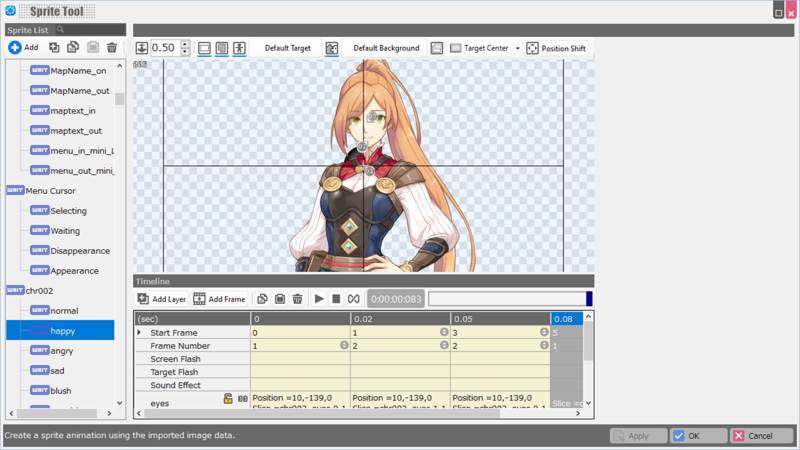Screen dimensions: 800x450
Task: Click the Position Shift tool
Action: [556, 48]
